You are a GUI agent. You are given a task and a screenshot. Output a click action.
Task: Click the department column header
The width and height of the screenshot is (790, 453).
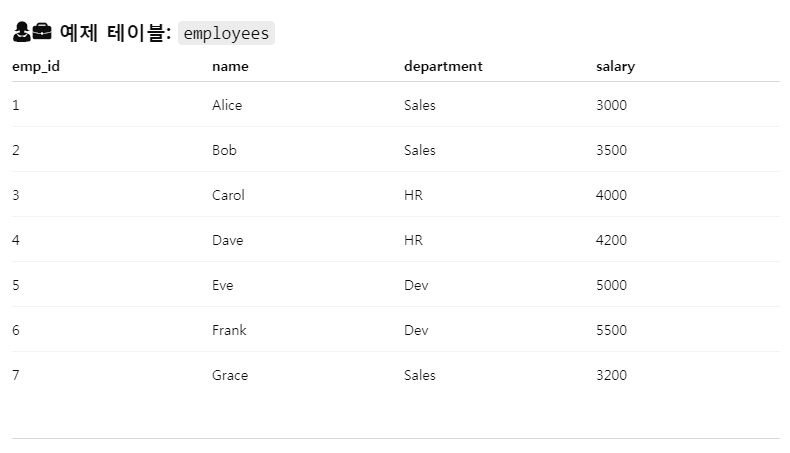(443, 67)
